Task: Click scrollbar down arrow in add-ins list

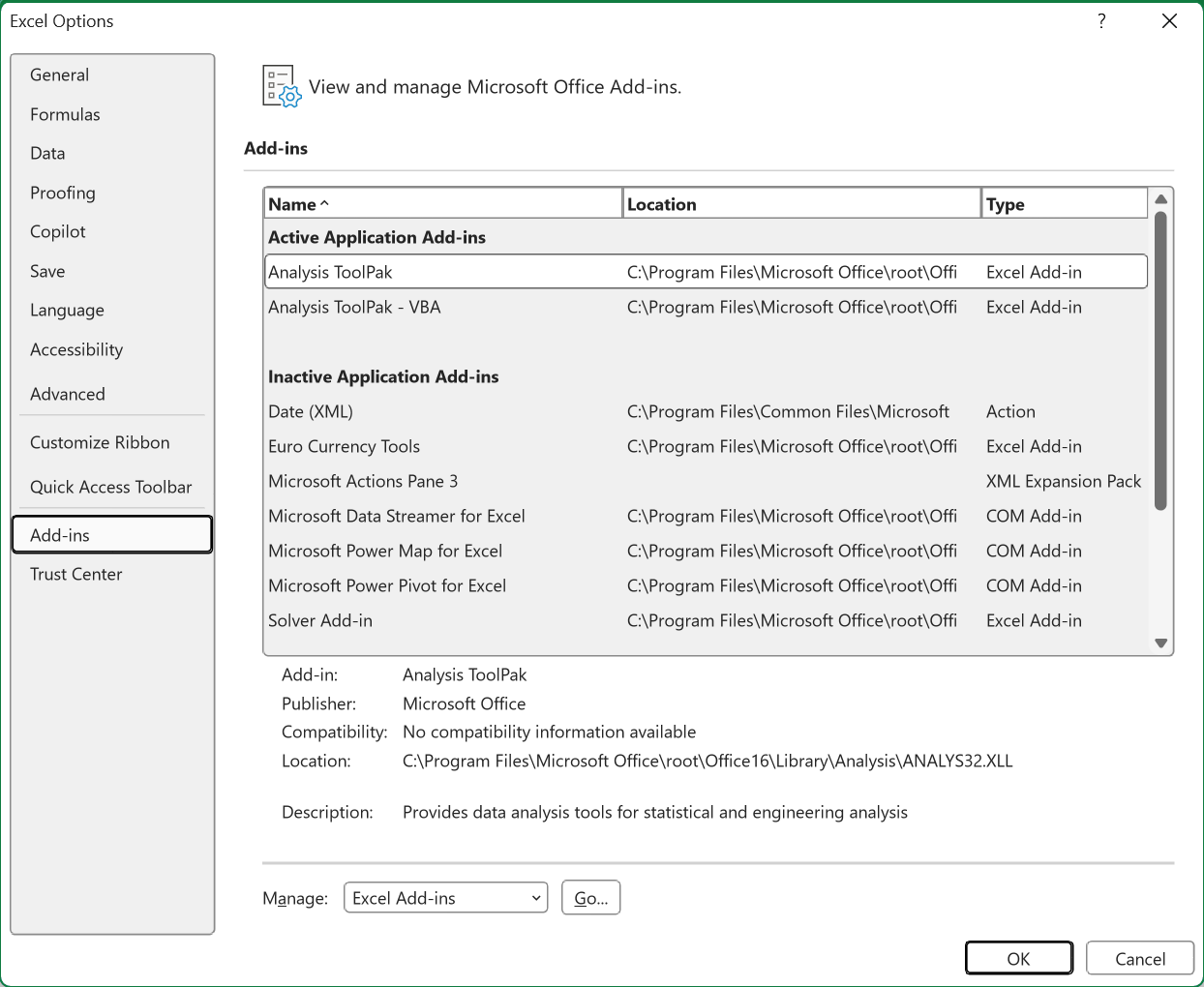Action: point(1161,643)
